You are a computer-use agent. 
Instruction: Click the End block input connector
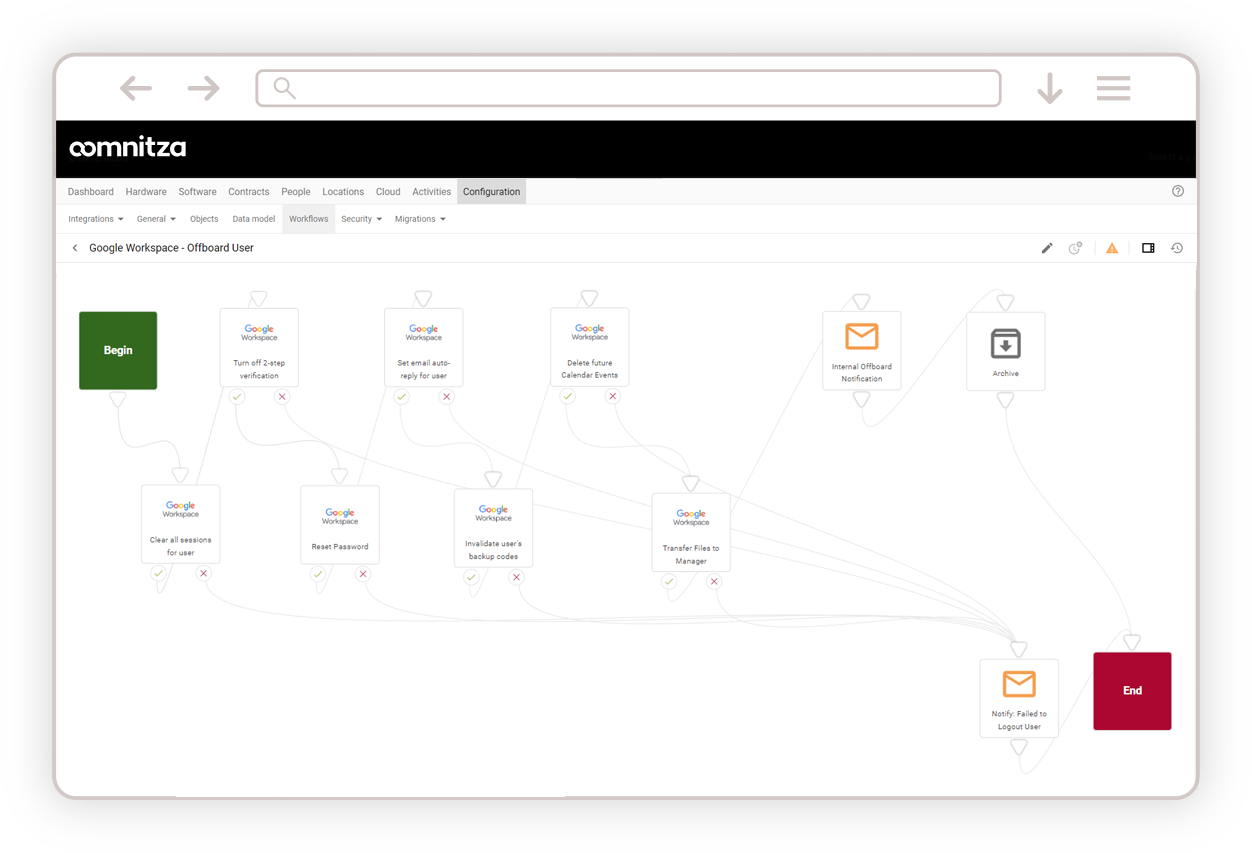[1132, 642]
